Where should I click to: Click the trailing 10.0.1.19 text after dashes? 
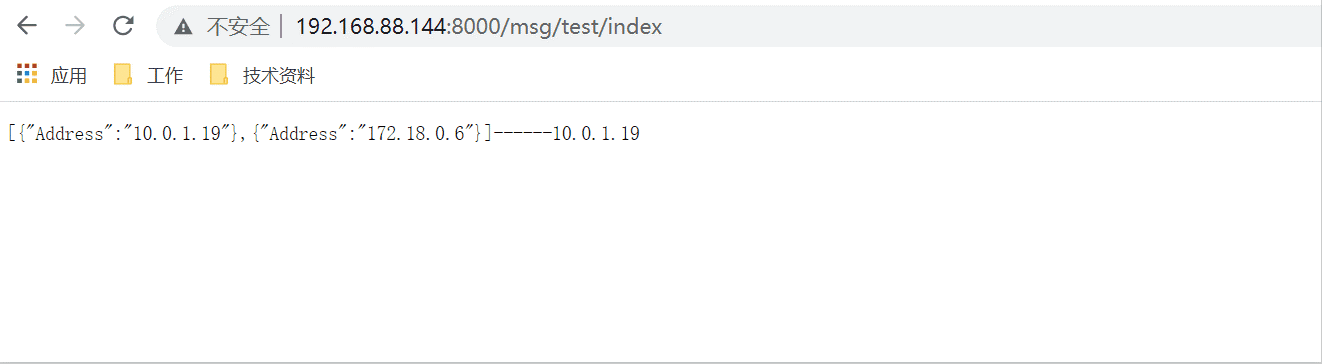click(596, 133)
